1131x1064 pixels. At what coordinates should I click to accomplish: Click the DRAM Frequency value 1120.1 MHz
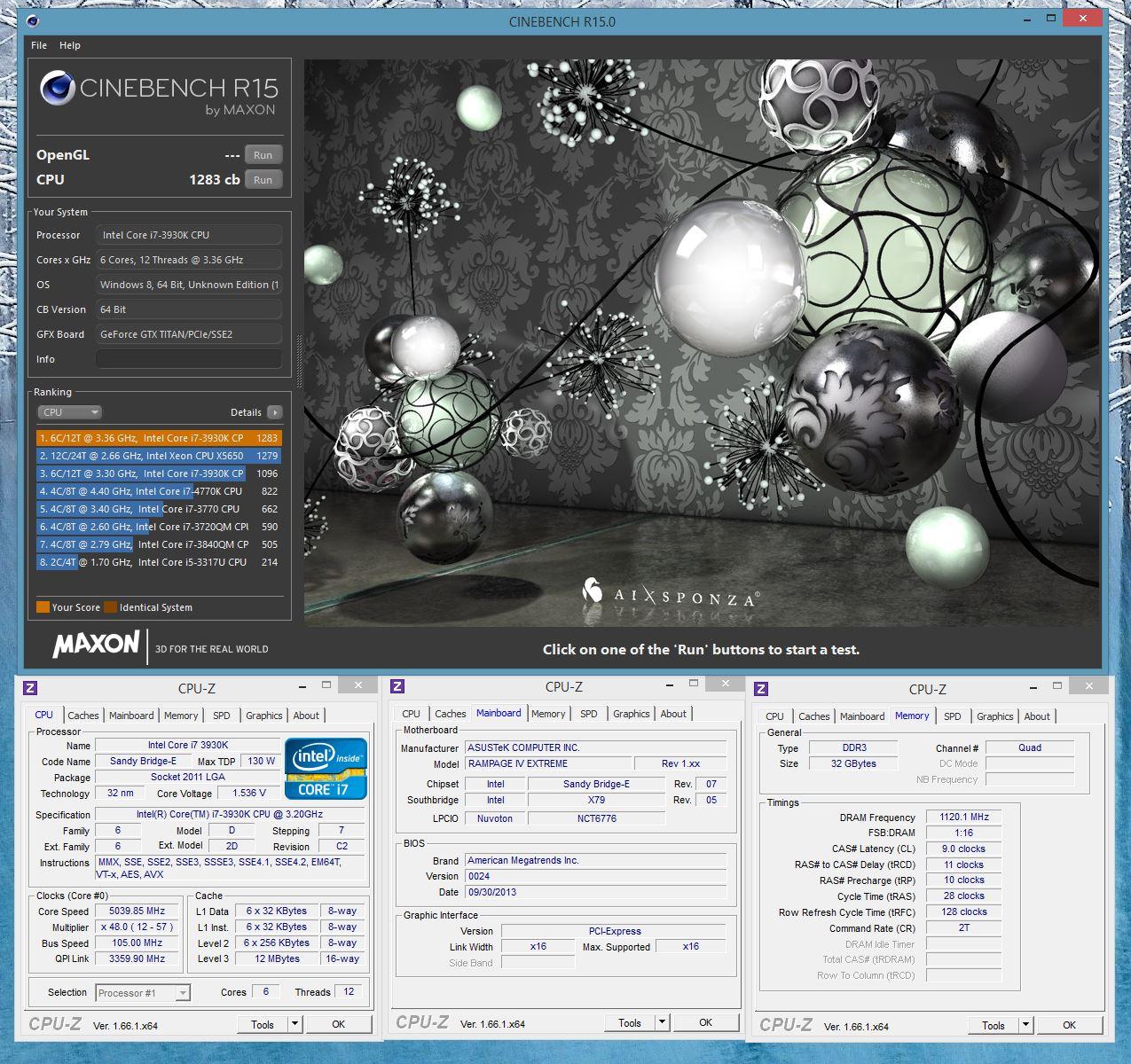(964, 817)
